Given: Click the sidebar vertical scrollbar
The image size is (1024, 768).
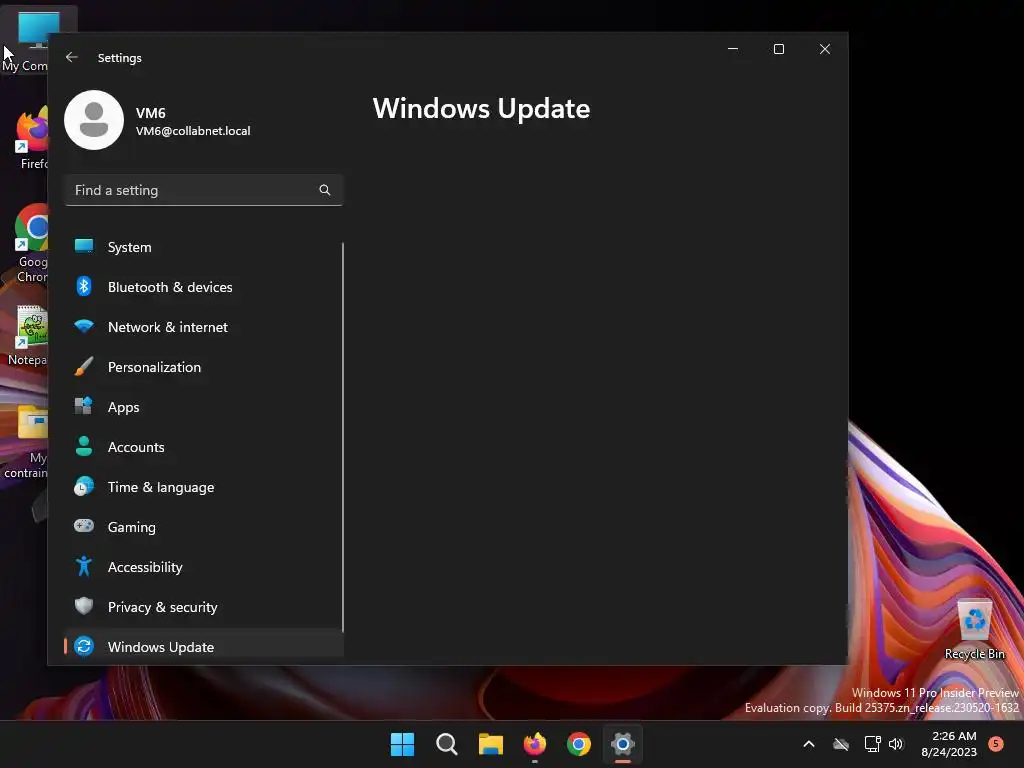Looking at the screenshot, I should (x=342, y=437).
